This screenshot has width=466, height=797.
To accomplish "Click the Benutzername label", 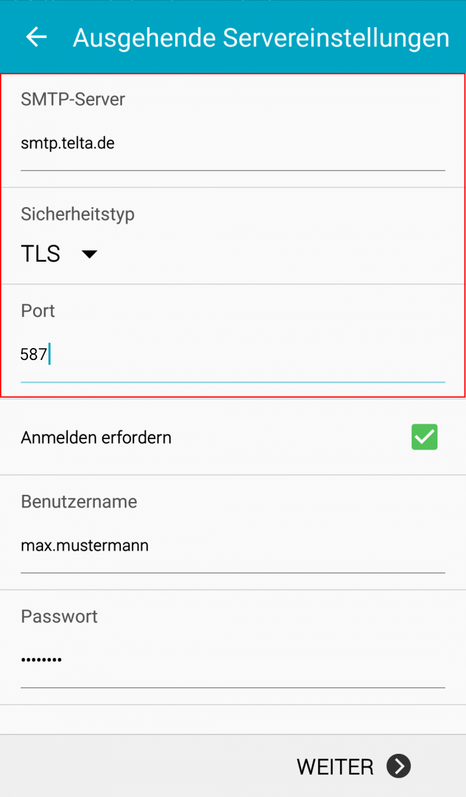I will coord(79,502).
